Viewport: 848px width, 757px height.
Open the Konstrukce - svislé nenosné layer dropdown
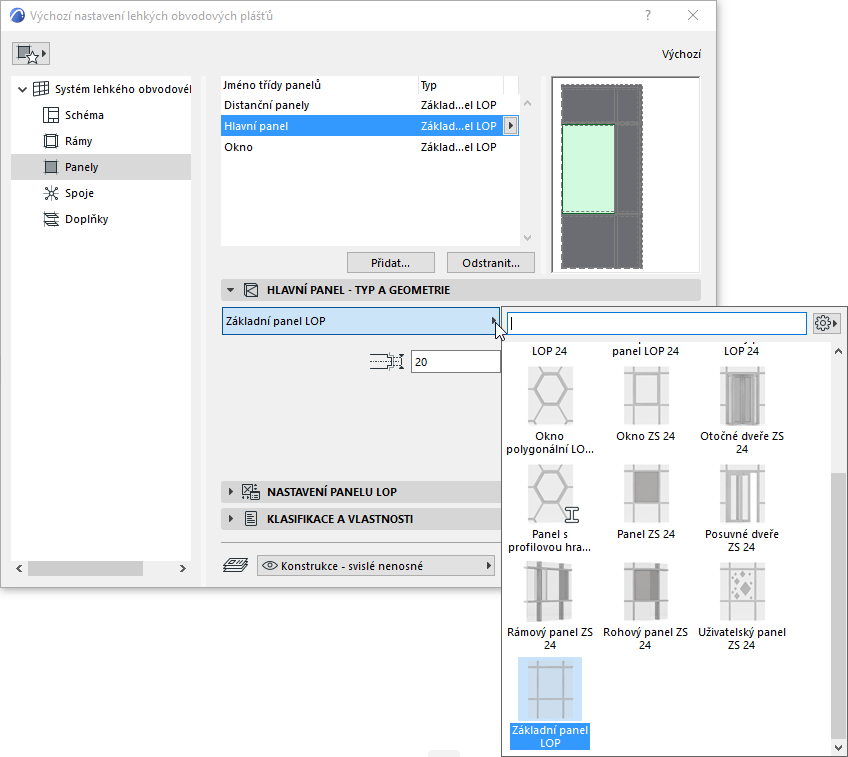point(376,566)
